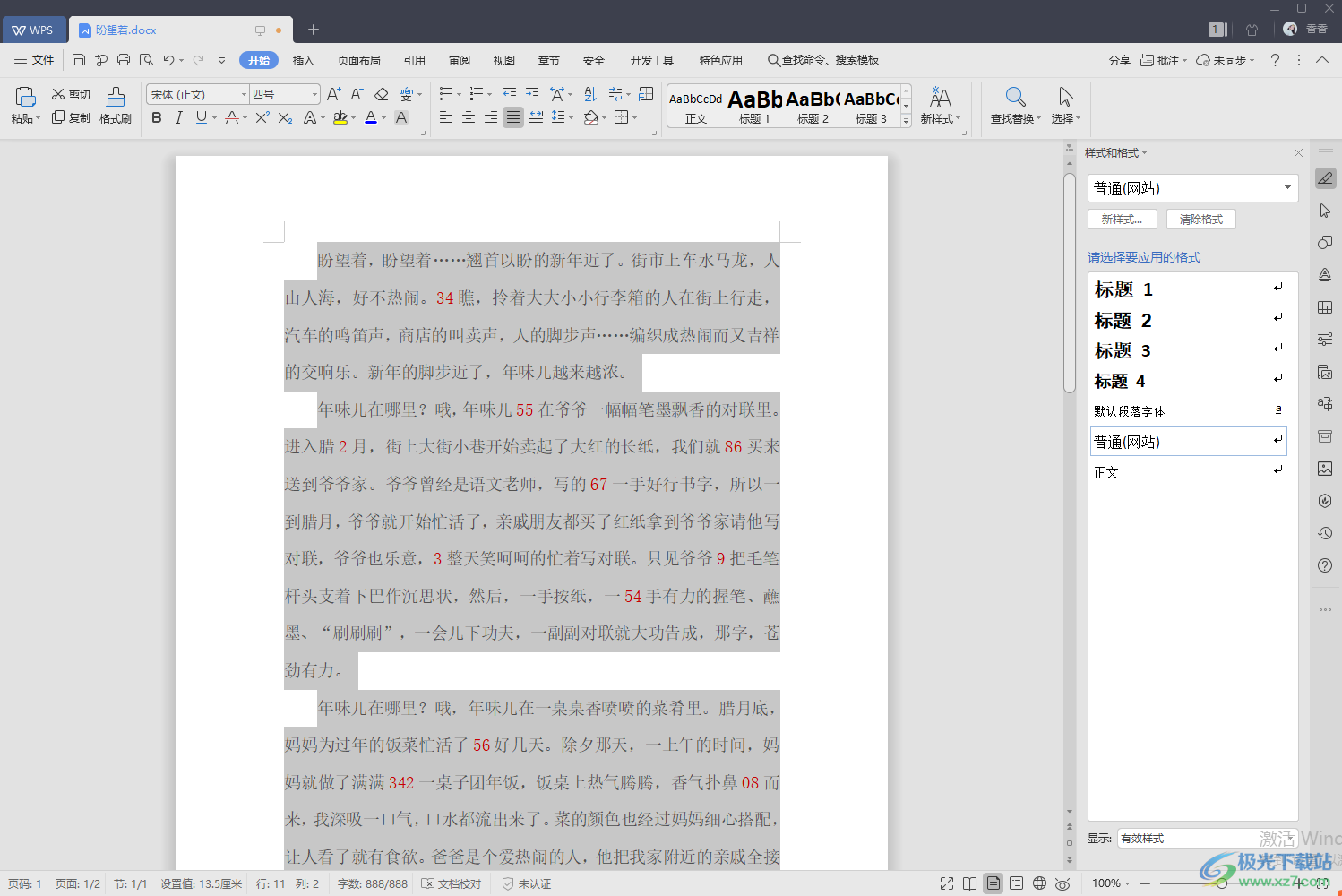1342x896 pixels.
Task: Open the 文件 menu
Action: tap(34, 60)
